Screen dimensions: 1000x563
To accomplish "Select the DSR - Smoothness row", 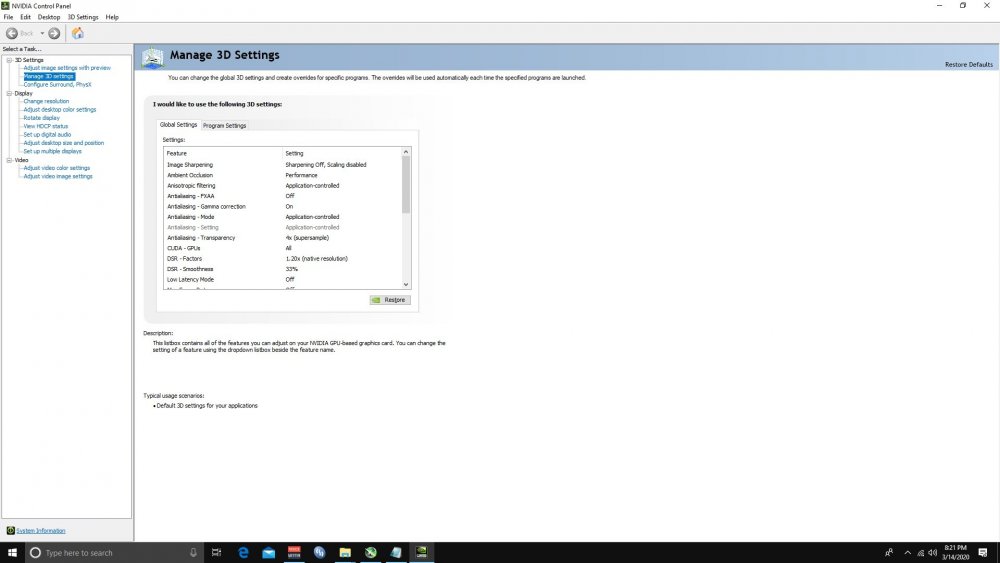I will 283,269.
